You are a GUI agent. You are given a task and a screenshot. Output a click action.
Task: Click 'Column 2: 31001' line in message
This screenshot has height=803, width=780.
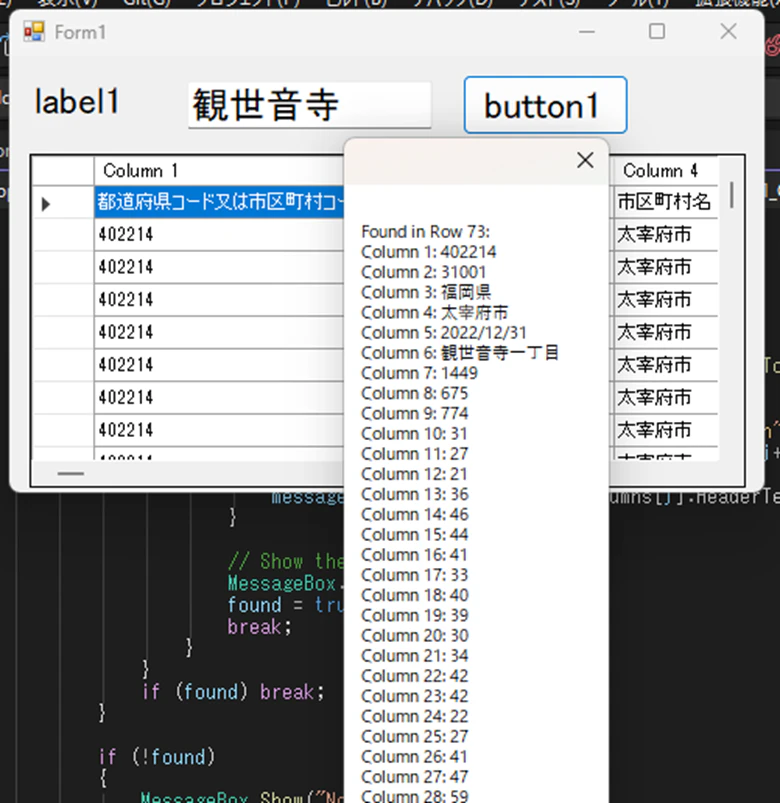[x=424, y=272]
